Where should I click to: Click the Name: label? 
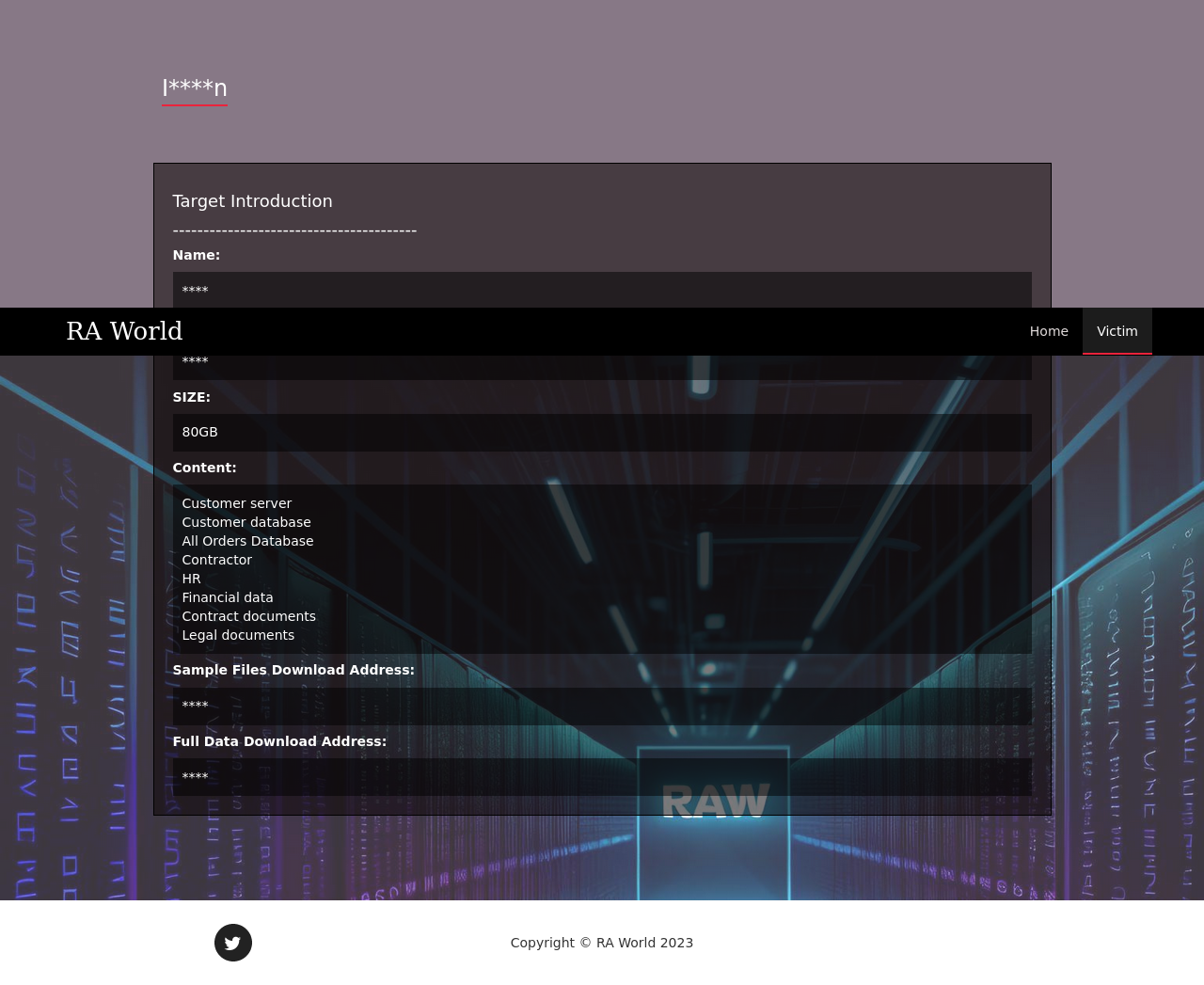click(x=197, y=255)
